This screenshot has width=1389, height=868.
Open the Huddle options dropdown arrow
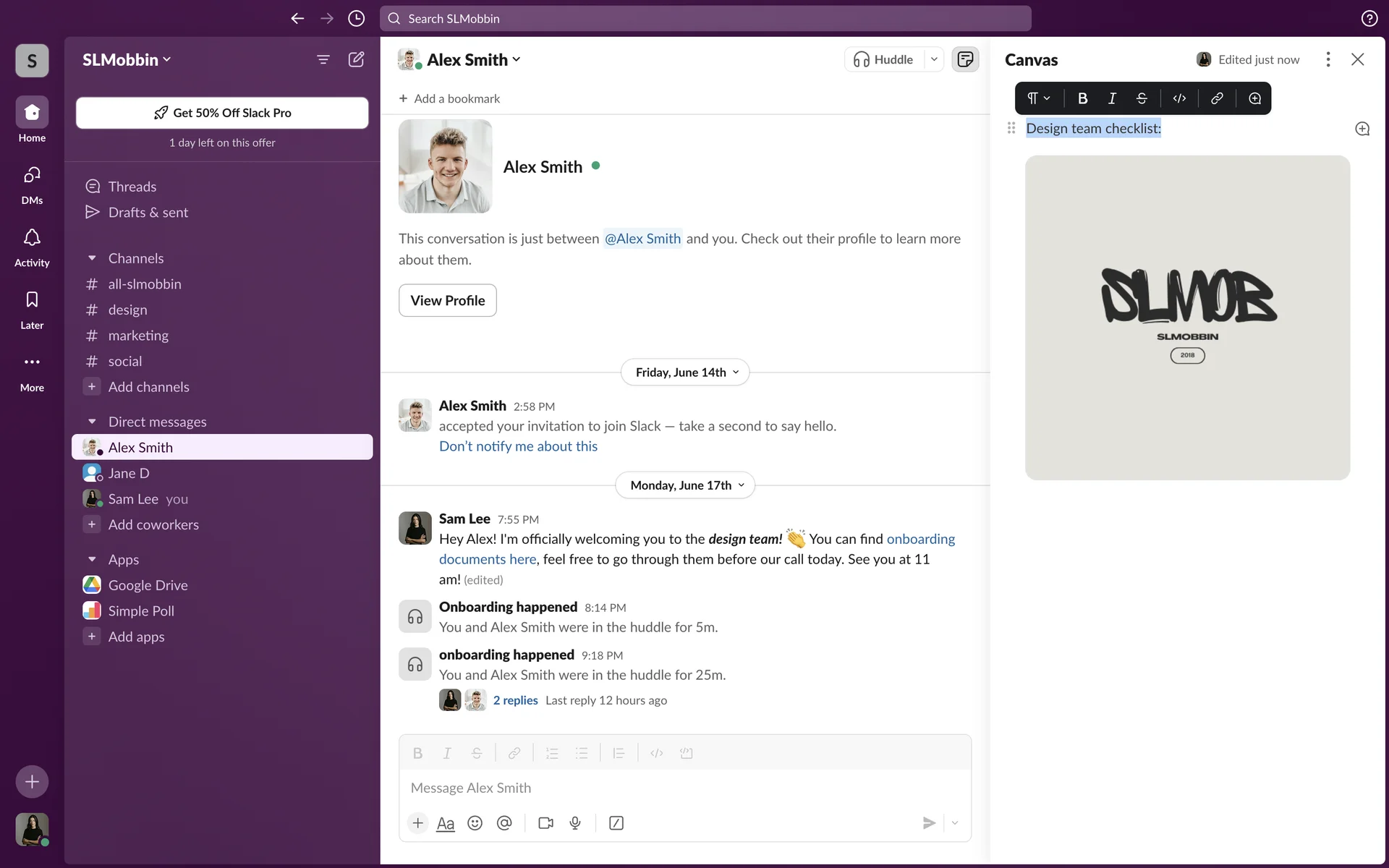click(934, 59)
